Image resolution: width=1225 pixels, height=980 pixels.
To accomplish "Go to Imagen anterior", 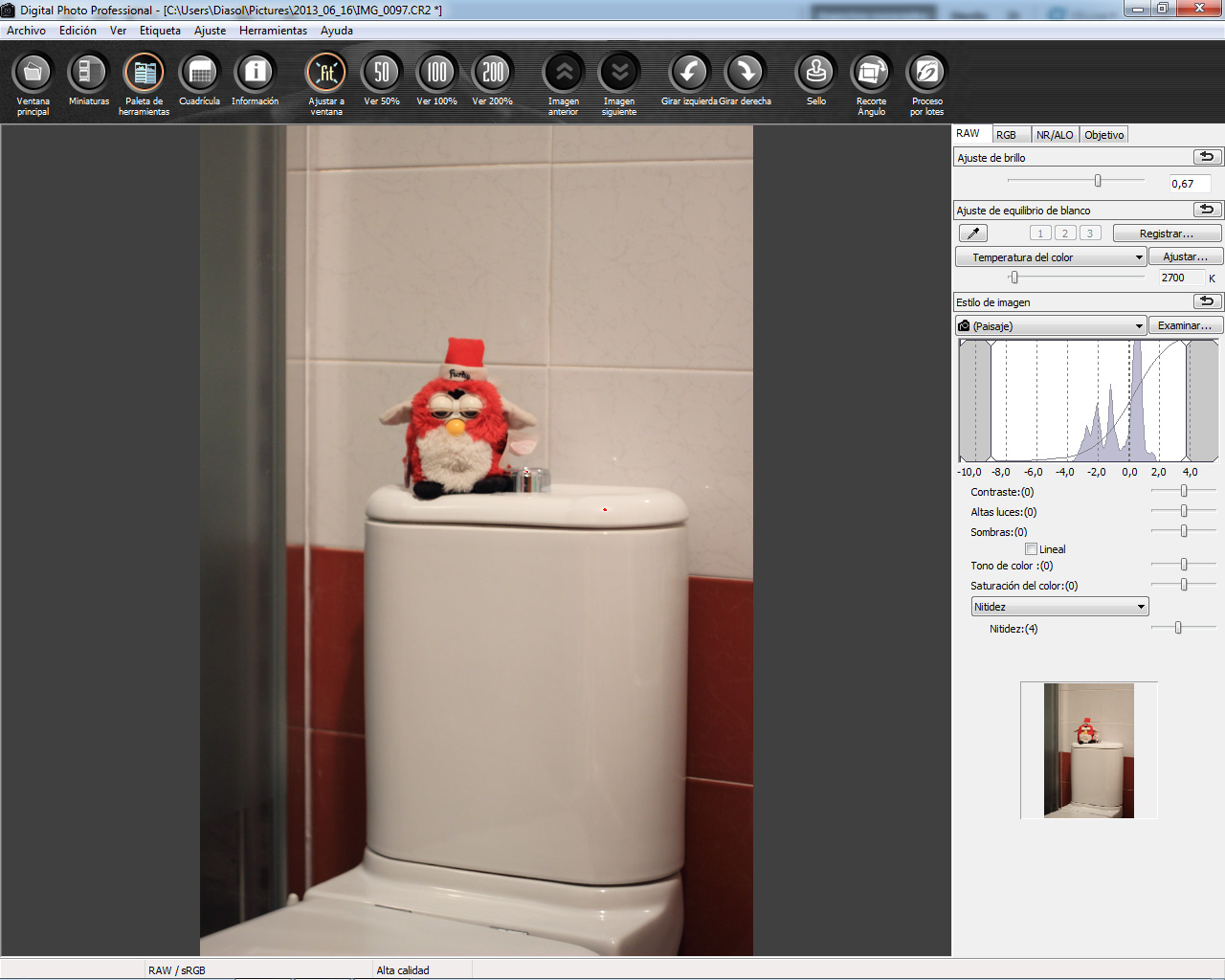I will click(563, 84).
